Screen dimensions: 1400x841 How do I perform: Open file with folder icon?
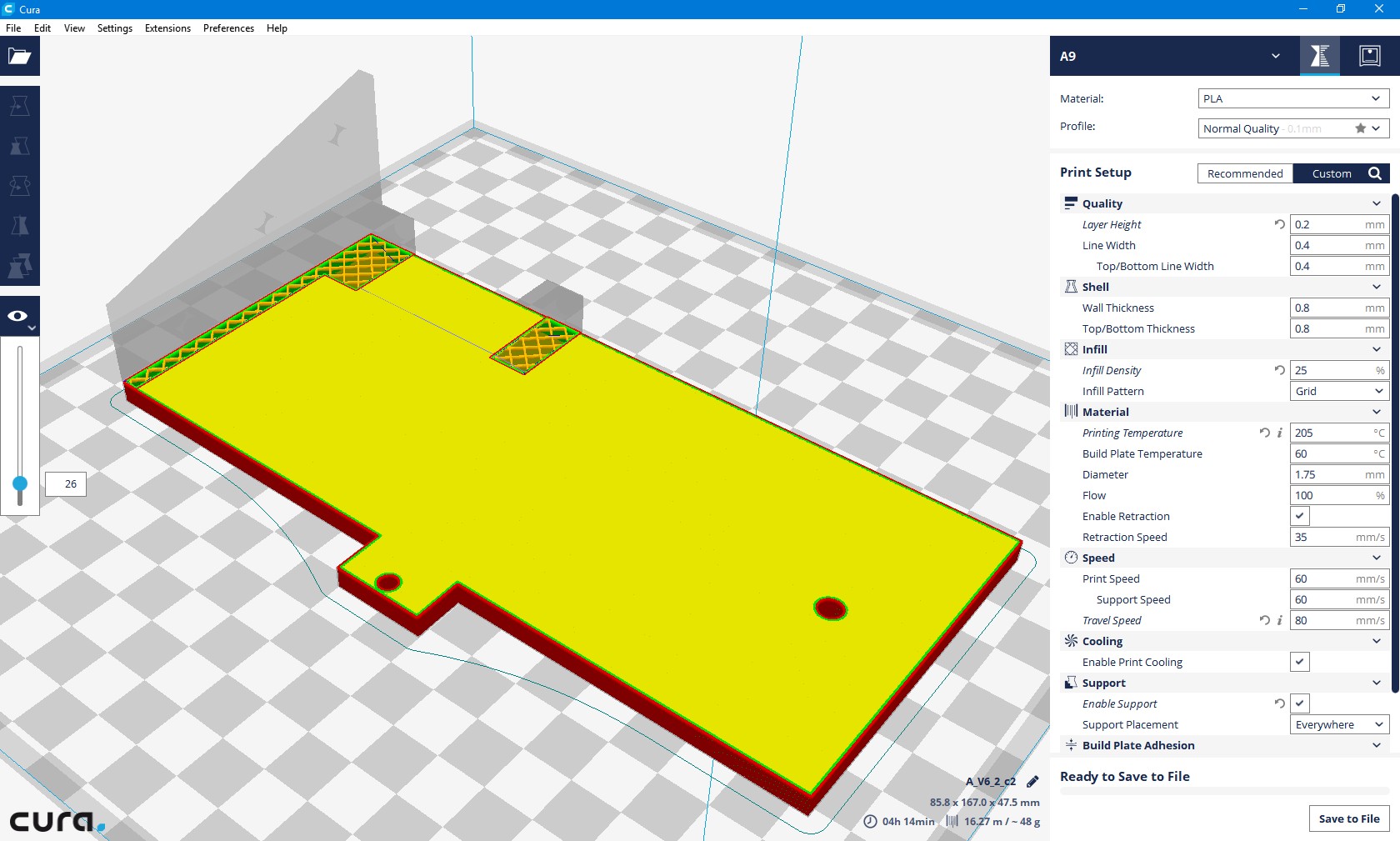tap(19, 56)
